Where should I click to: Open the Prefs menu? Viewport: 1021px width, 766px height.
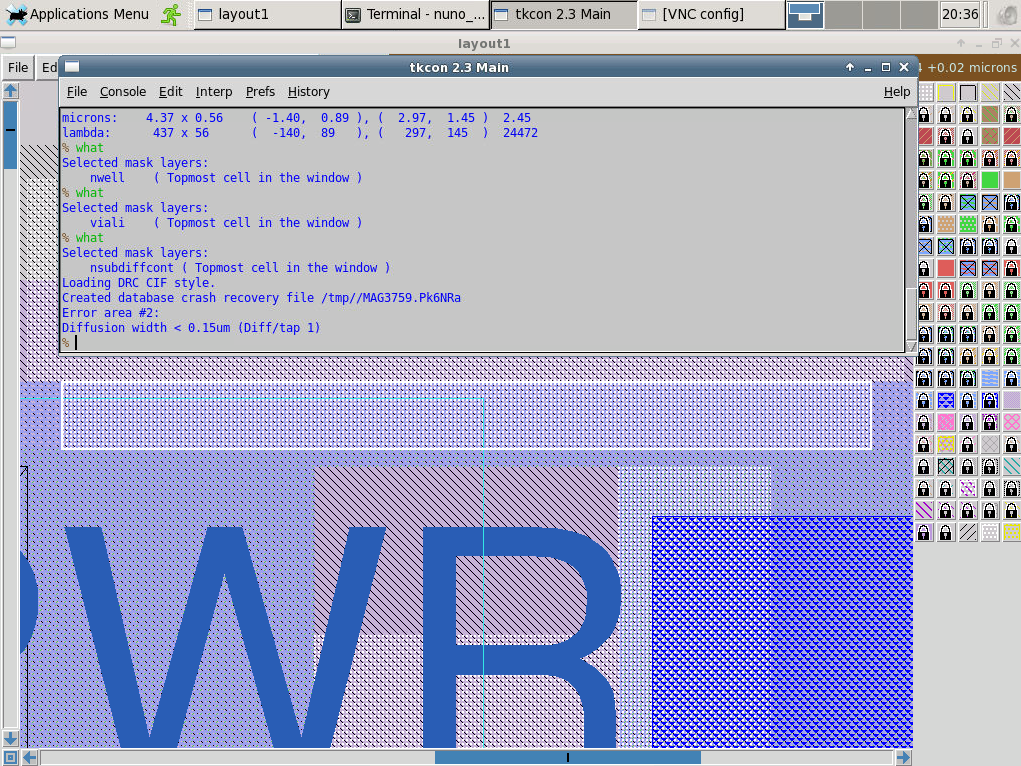point(260,92)
